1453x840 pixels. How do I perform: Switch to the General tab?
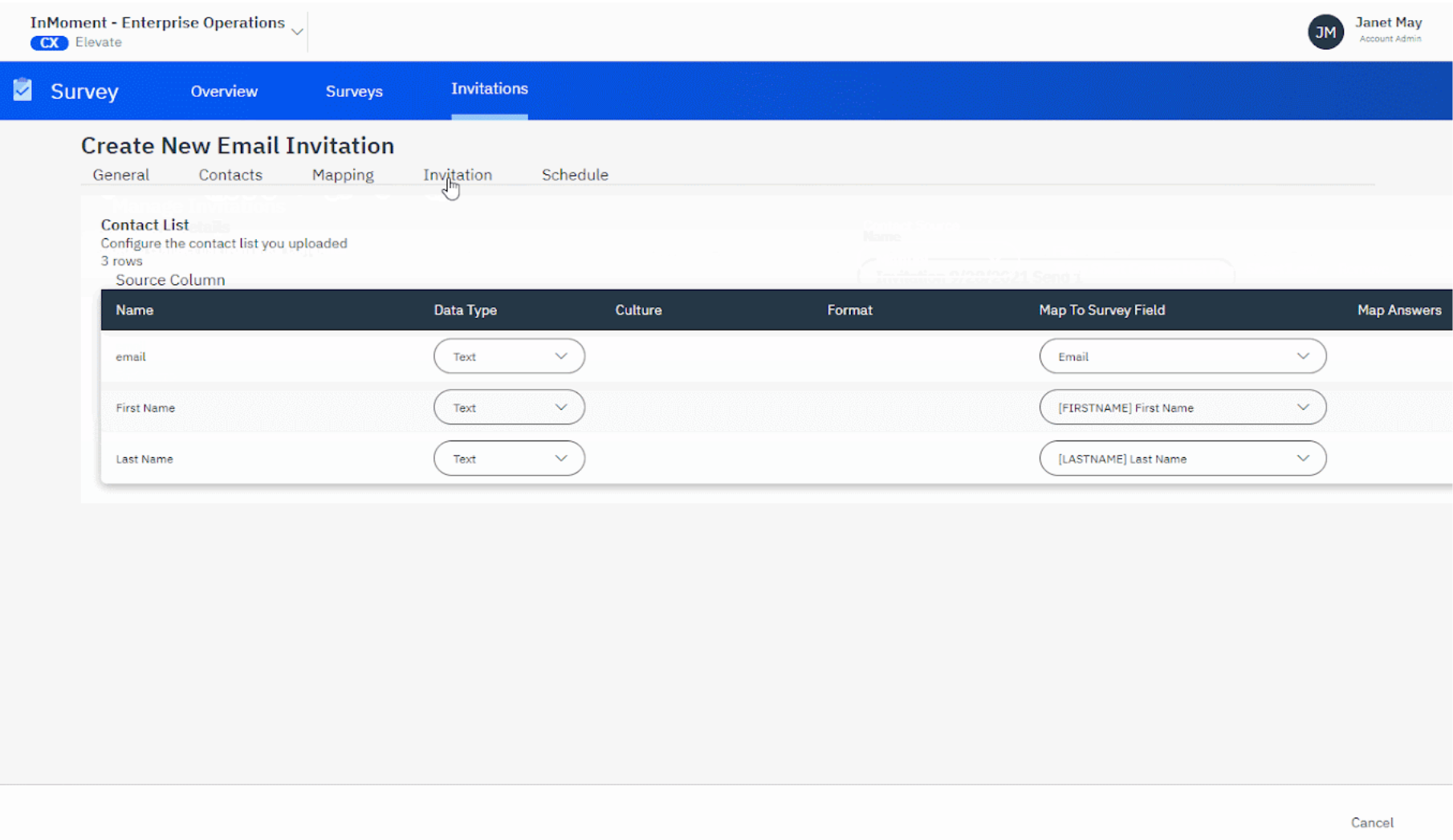[x=121, y=175]
